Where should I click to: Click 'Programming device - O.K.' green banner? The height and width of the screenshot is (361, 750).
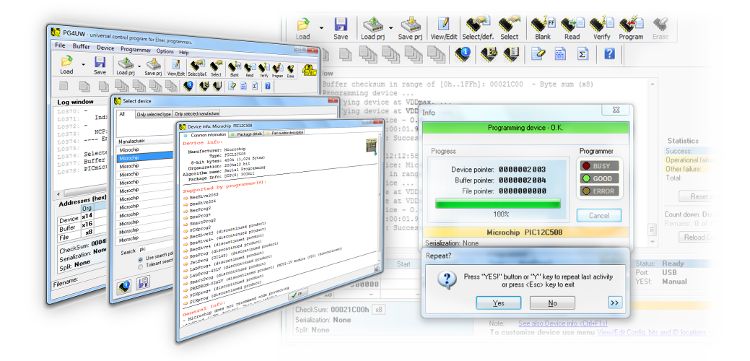coord(526,128)
